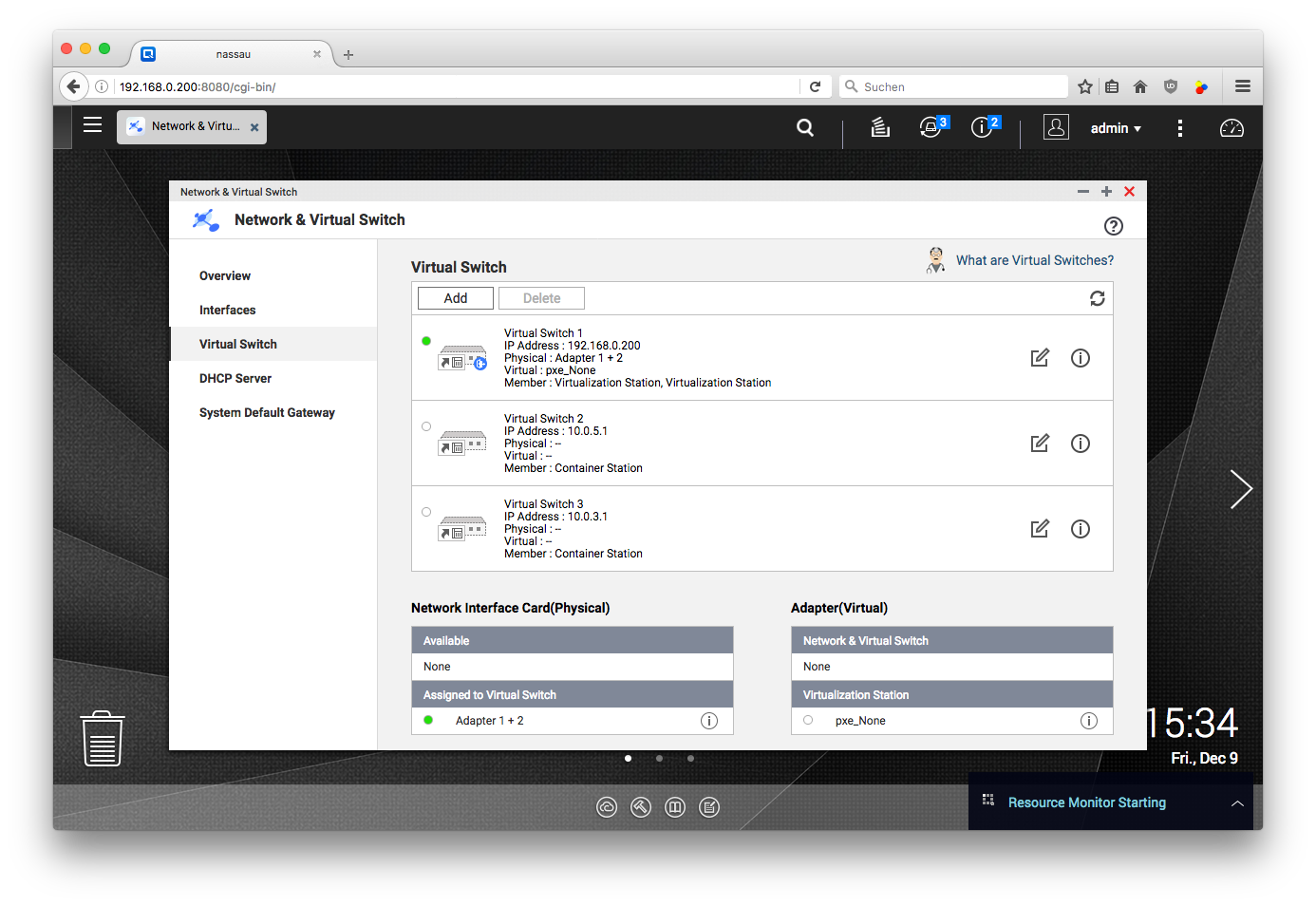This screenshot has width=1316, height=906.
Task: Open the help question mark icon
Action: (1113, 226)
